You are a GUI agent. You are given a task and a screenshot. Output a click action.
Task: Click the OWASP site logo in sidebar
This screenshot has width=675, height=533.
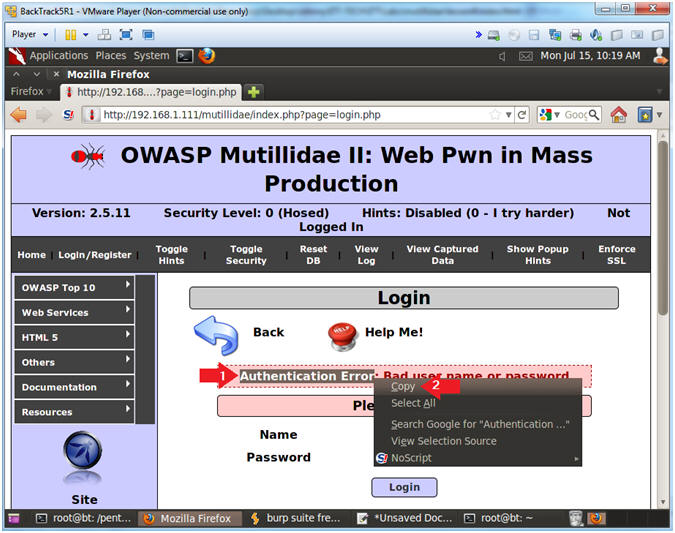click(82, 451)
